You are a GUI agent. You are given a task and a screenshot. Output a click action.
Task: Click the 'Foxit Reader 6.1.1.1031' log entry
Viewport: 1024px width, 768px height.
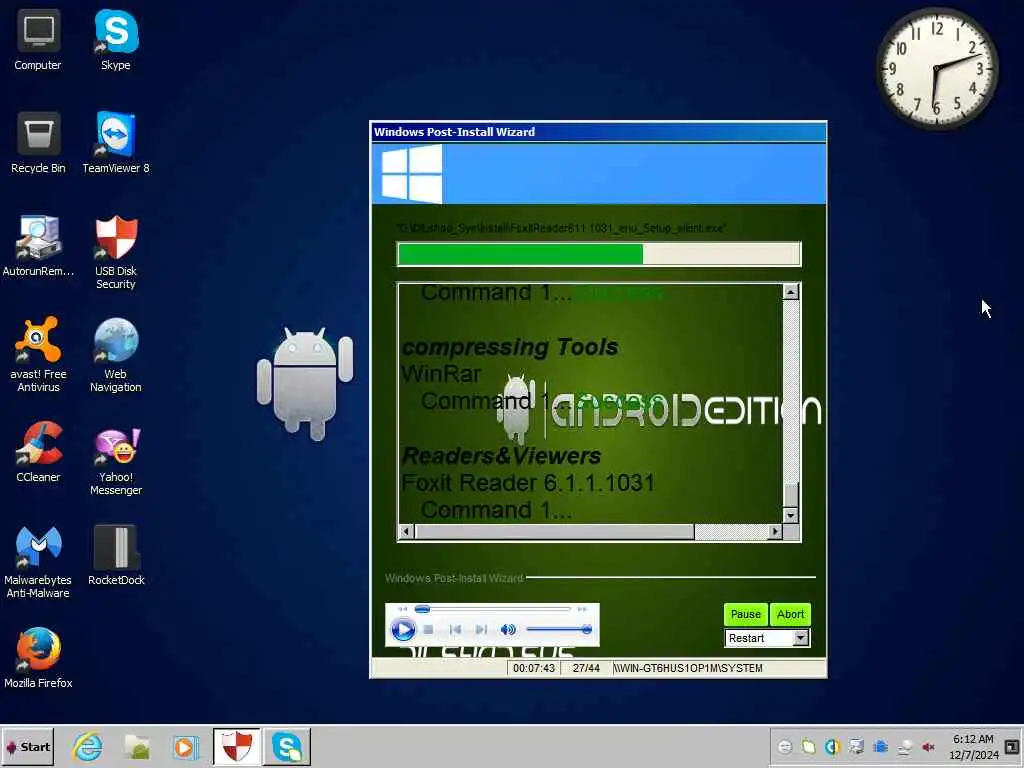(528, 483)
